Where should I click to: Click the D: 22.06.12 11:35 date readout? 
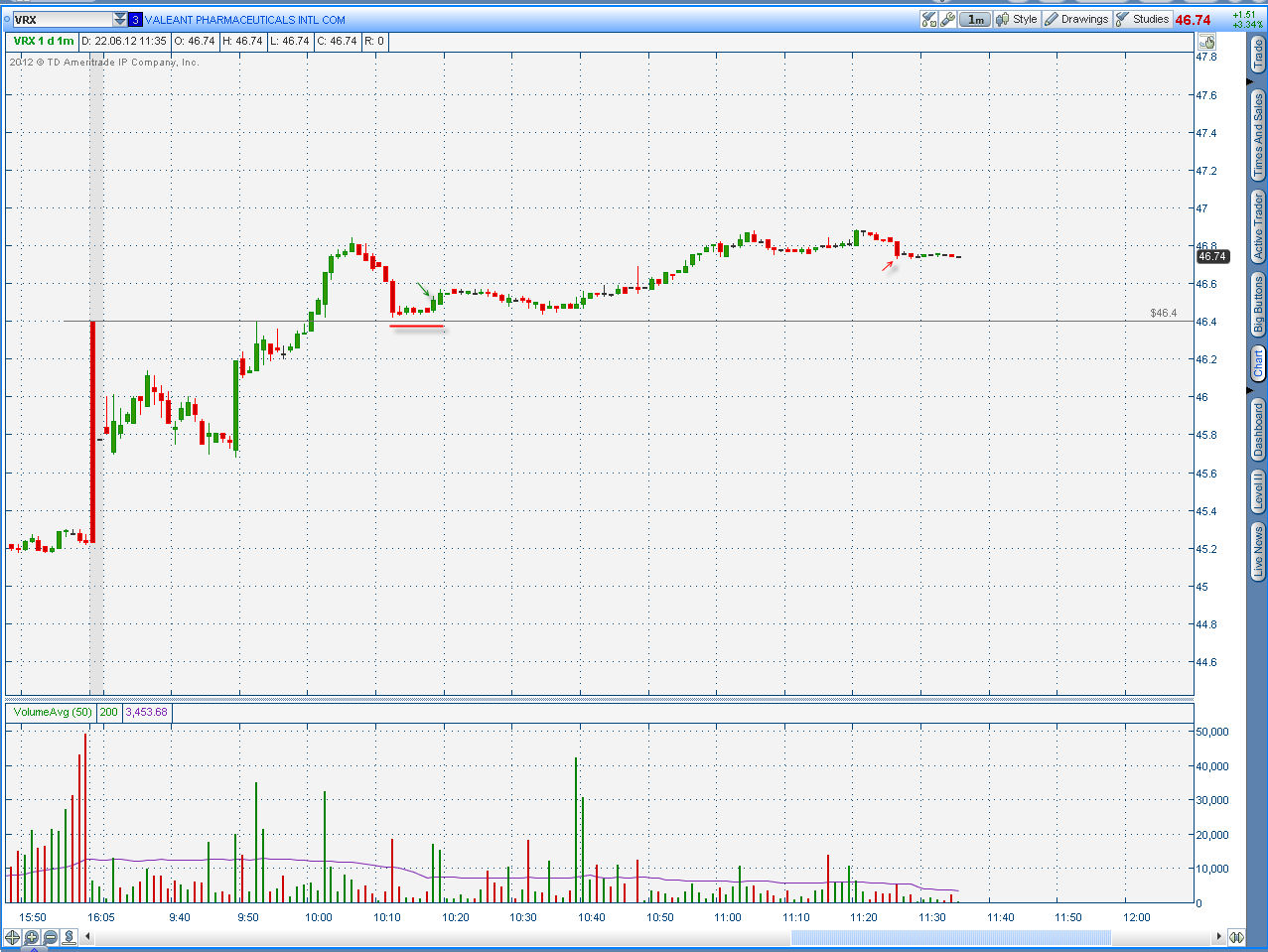[124, 42]
